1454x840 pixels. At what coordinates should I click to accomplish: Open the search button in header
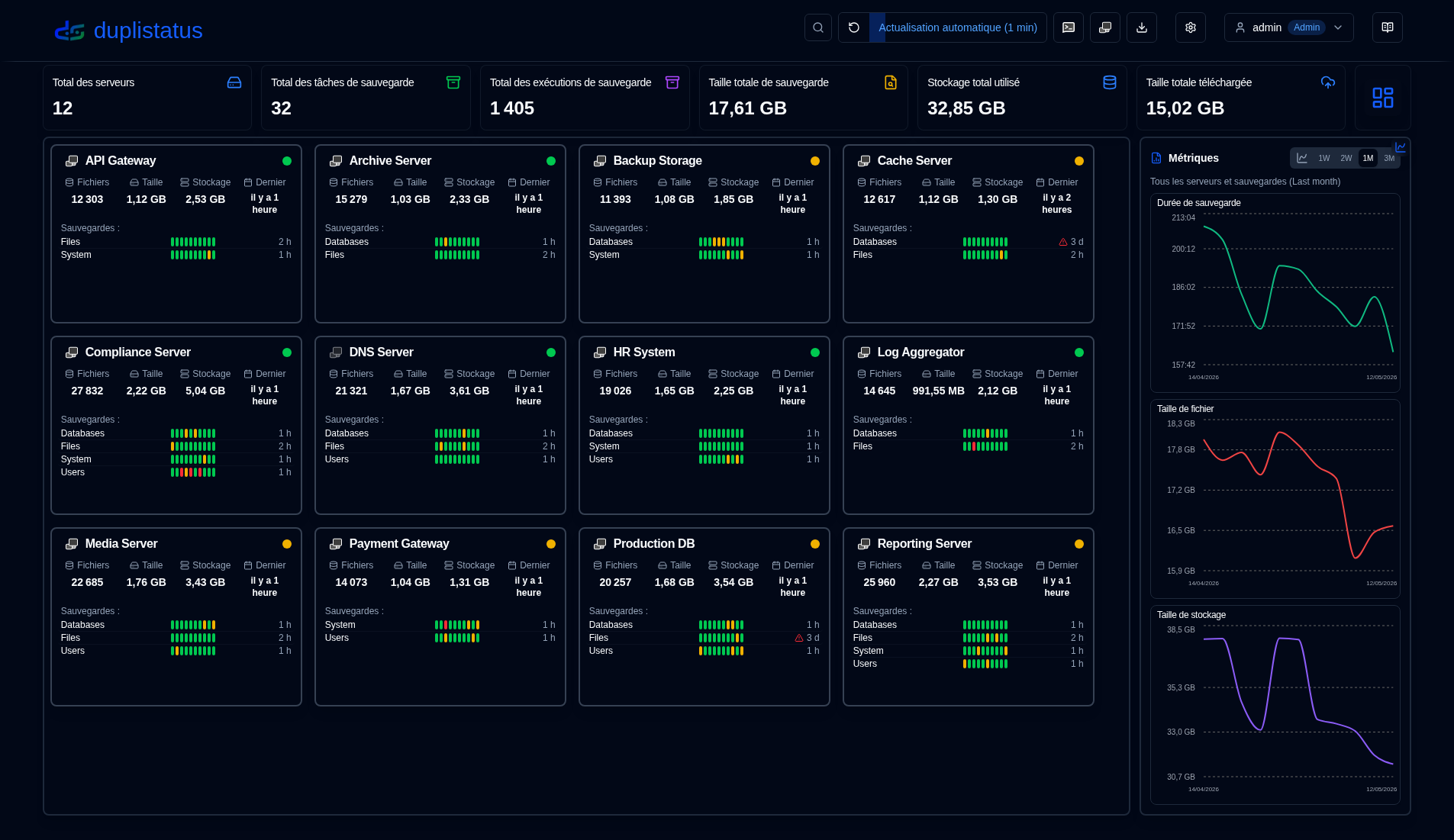click(x=817, y=27)
